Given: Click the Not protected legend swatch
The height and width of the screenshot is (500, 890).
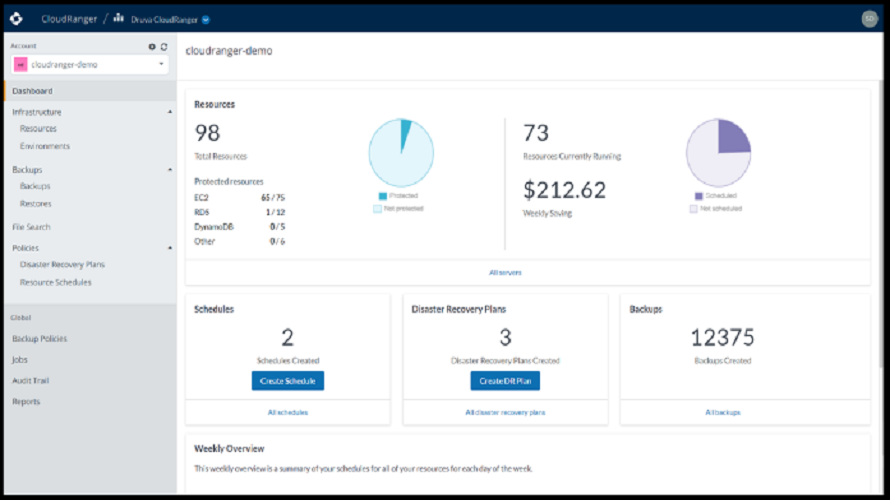Looking at the screenshot, I should tap(377, 209).
